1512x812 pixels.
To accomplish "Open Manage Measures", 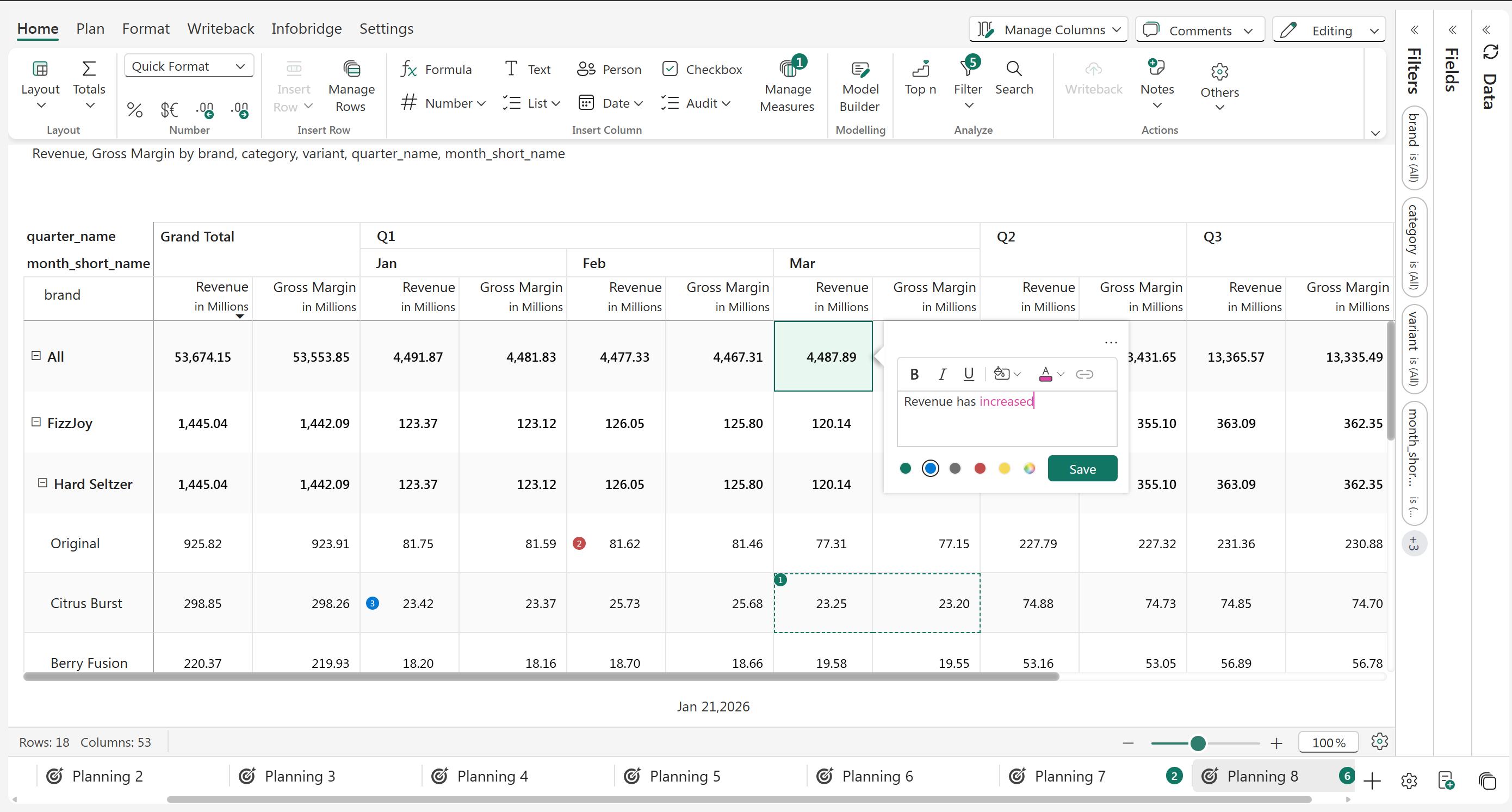I will (786, 86).
